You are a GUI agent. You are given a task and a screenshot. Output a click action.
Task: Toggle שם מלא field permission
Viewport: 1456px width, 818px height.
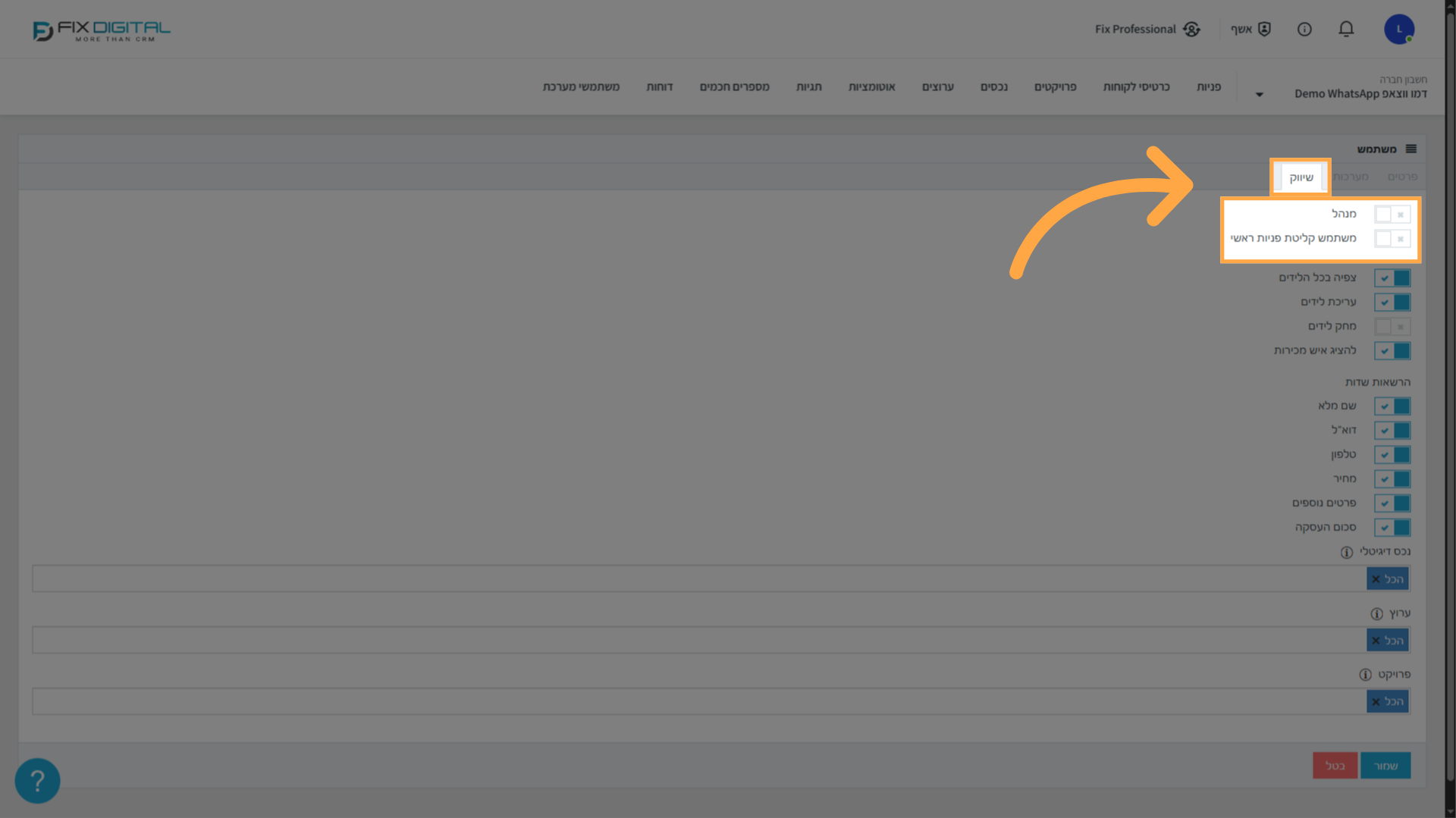1392,406
